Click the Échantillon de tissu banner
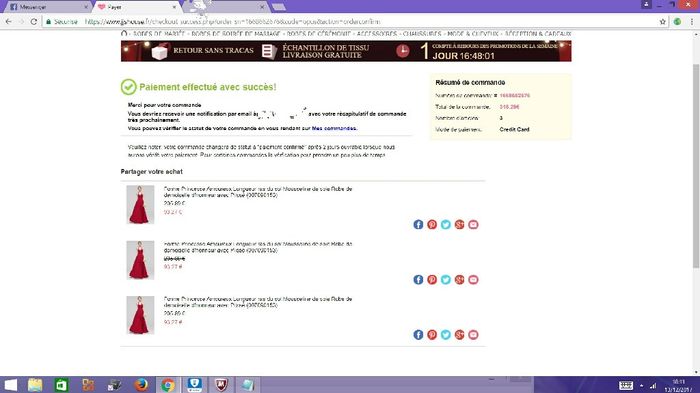Screen dimensions: 700x393 [x=316, y=51]
